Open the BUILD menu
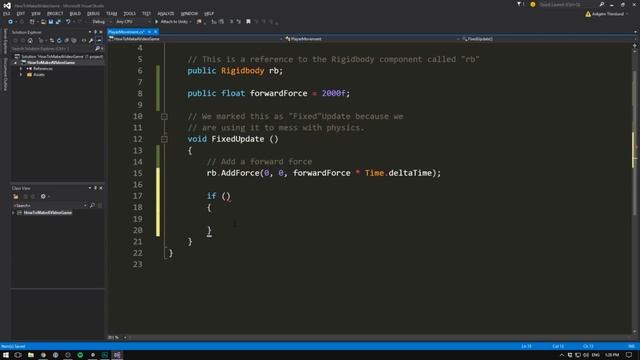 [x=75, y=13]
